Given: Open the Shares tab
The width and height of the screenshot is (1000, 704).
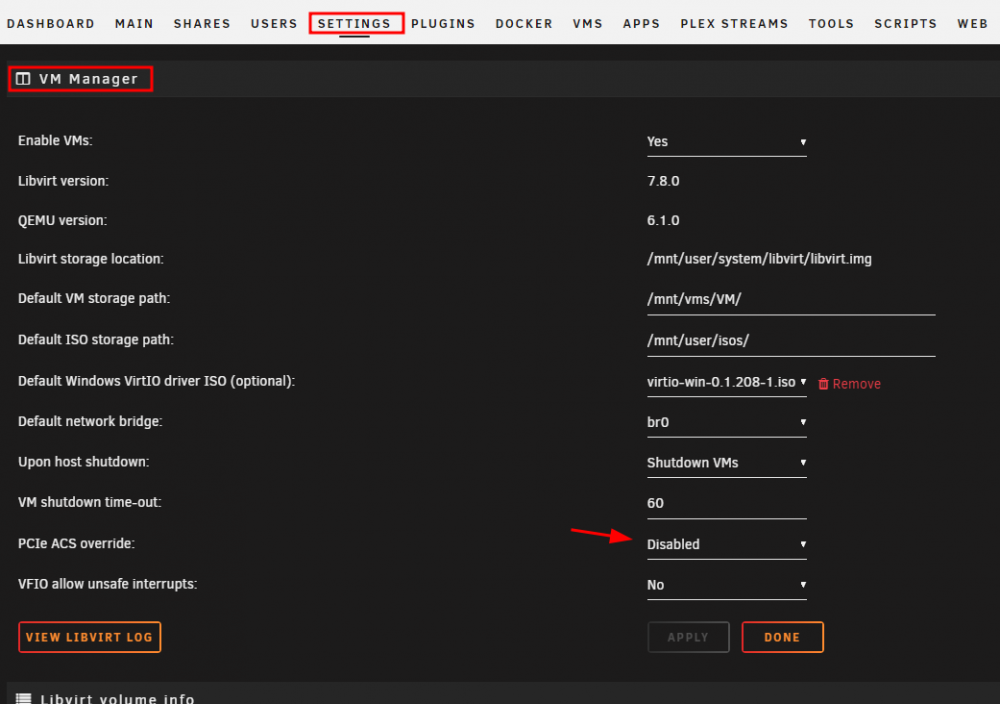Looking at the screenshot, I should pos(202,24).
